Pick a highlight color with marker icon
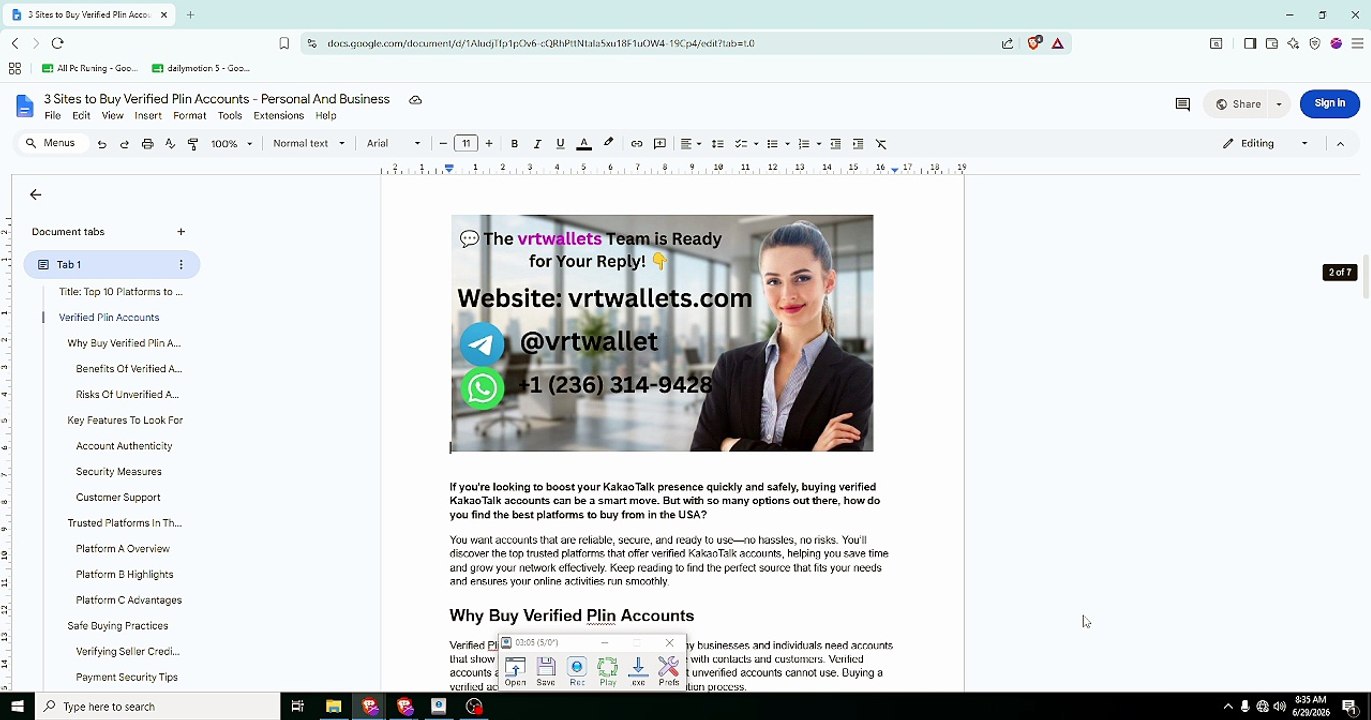The width and height of the screenshot is (1371, 720). tap(608, 144)
